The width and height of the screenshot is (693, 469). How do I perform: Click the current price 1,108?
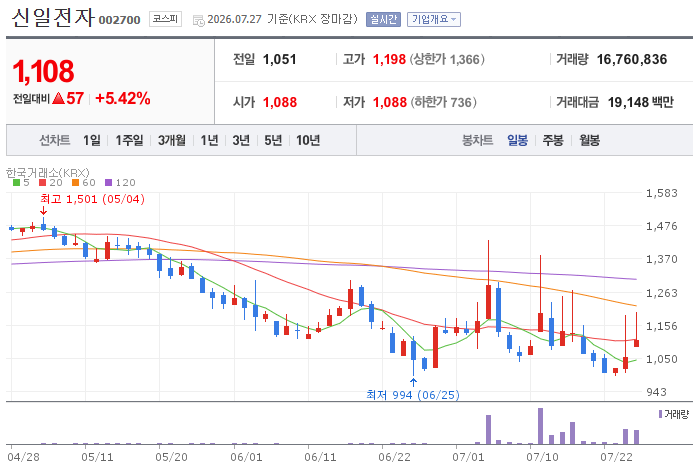tap(43, 71)
